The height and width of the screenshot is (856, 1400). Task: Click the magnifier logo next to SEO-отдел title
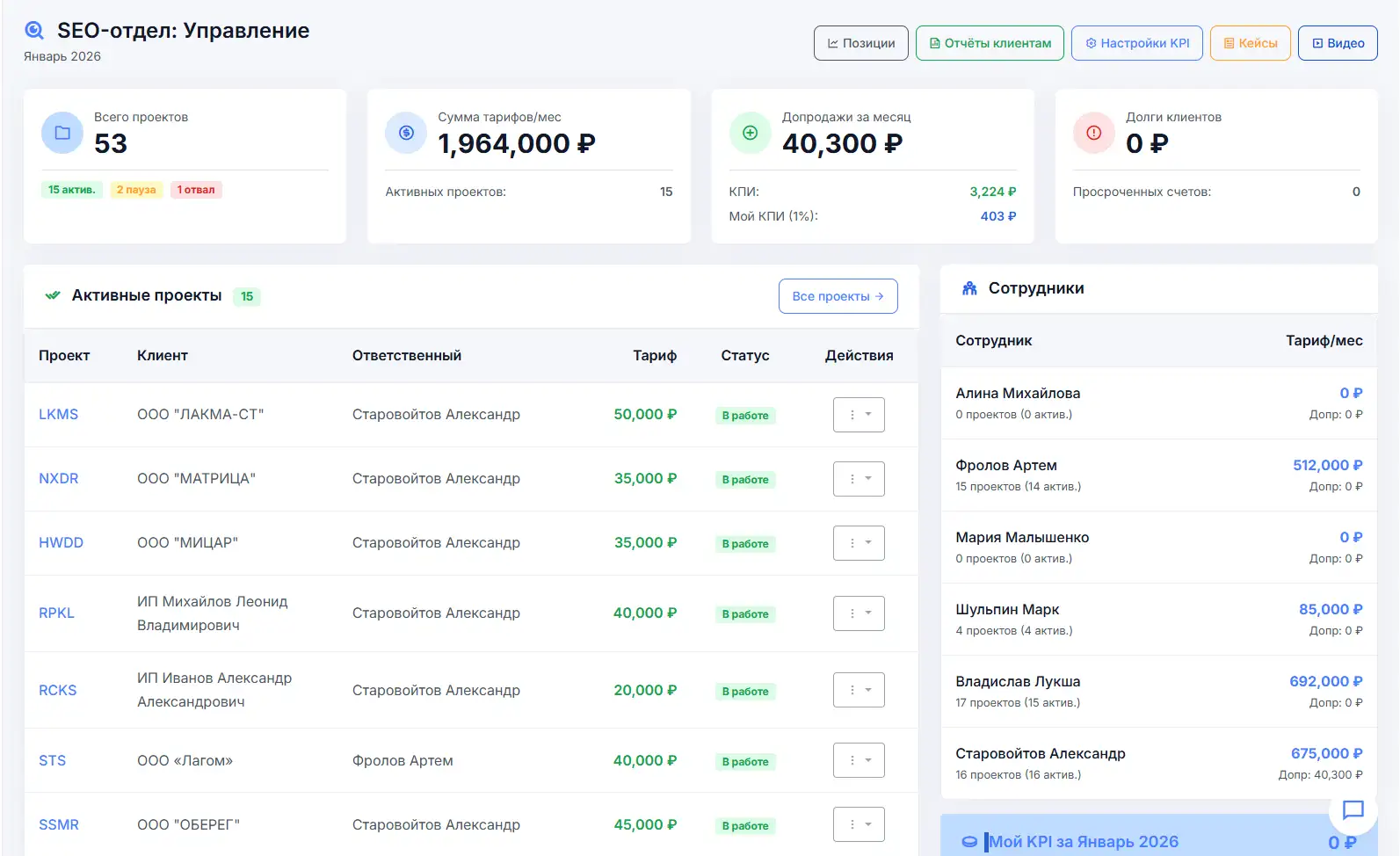point(34,31)
